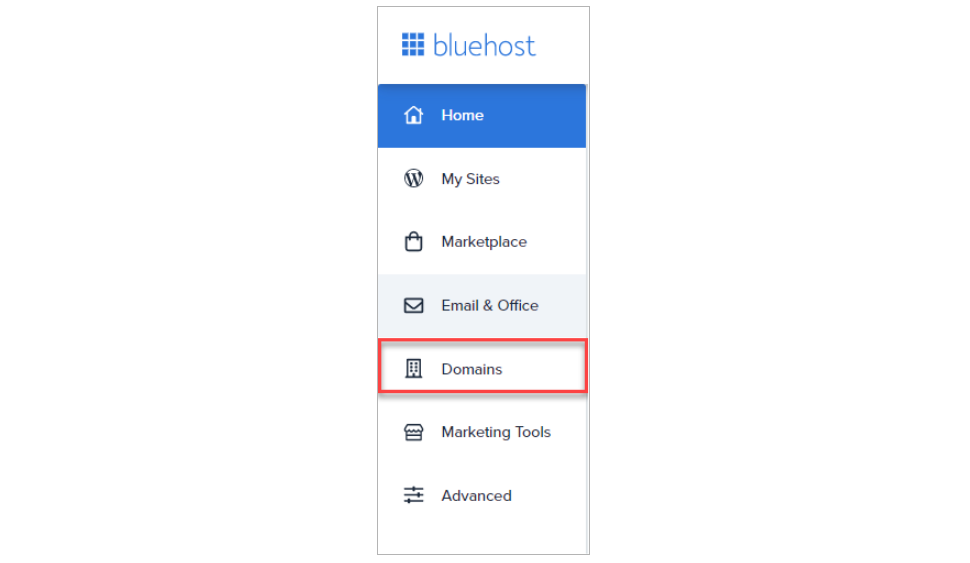Click the envelope Email & Office icon
This screenshot has width=970, height=563.
coord(413,306)
